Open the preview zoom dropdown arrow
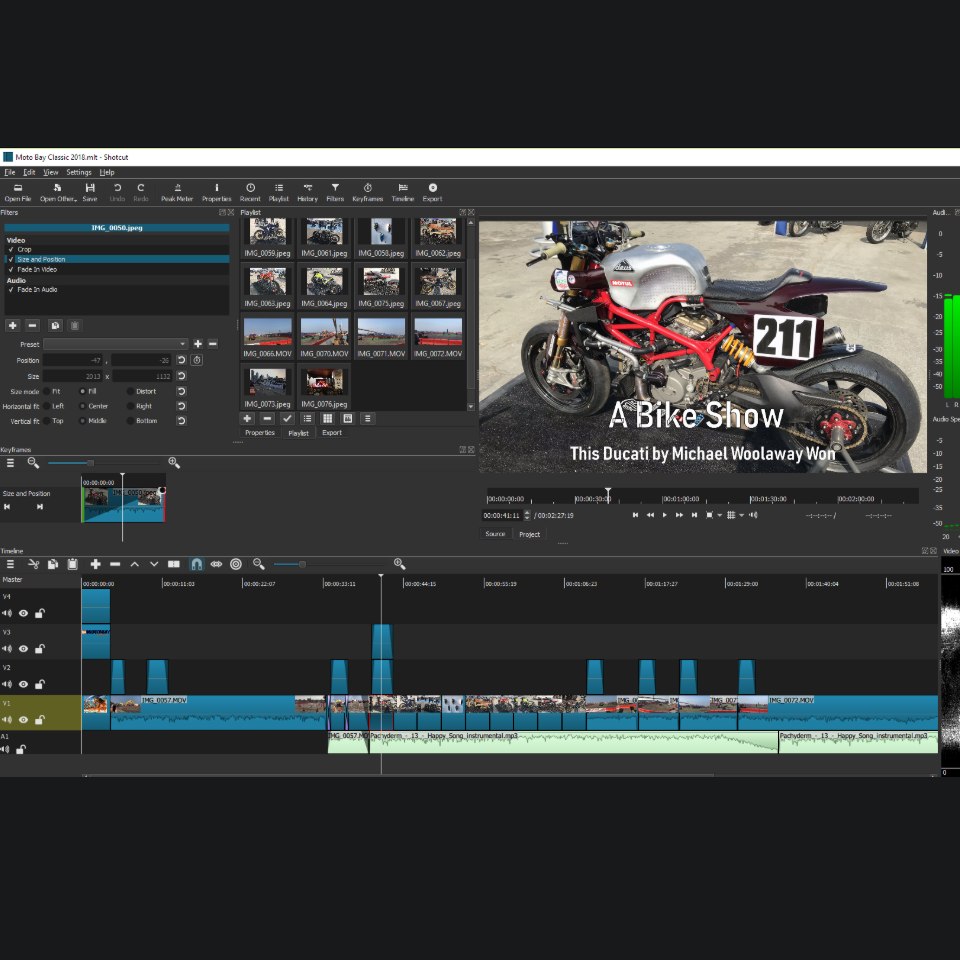This screenshot has width=960, height=960. pos(719,515)
